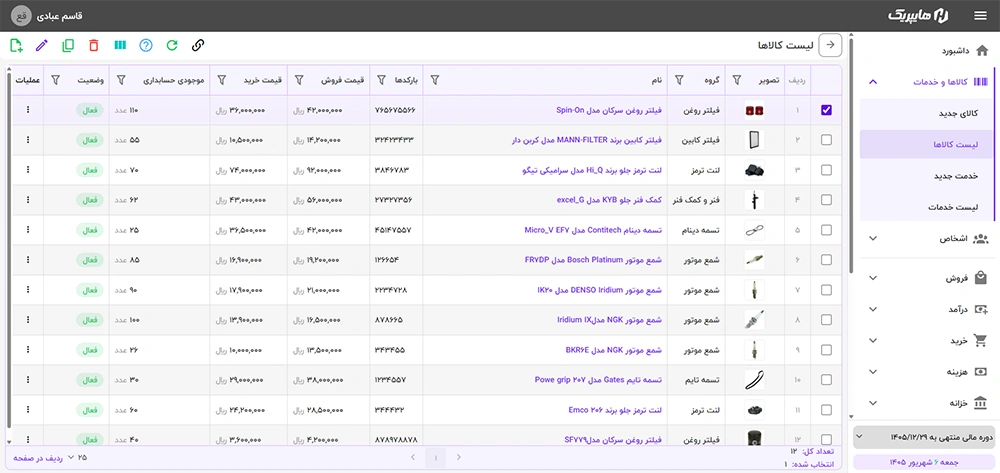Click the green copy/duplicate icon
Image resolution: width=1000 pixels, height=473 pixels.
point(68,45)
